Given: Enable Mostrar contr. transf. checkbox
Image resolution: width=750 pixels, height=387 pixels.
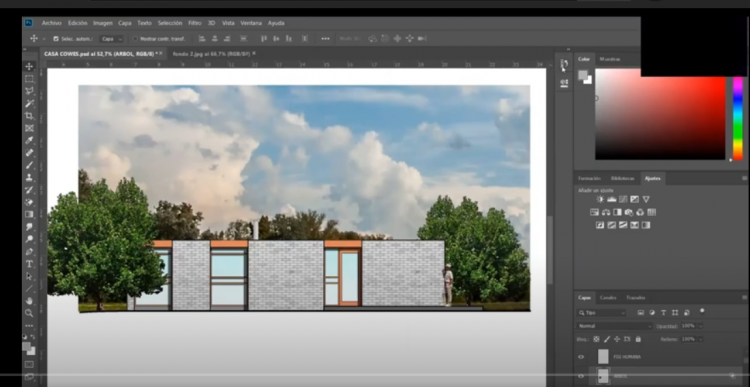Looking at the screenshot, I should pyautogui.click(x=135, y=39).
